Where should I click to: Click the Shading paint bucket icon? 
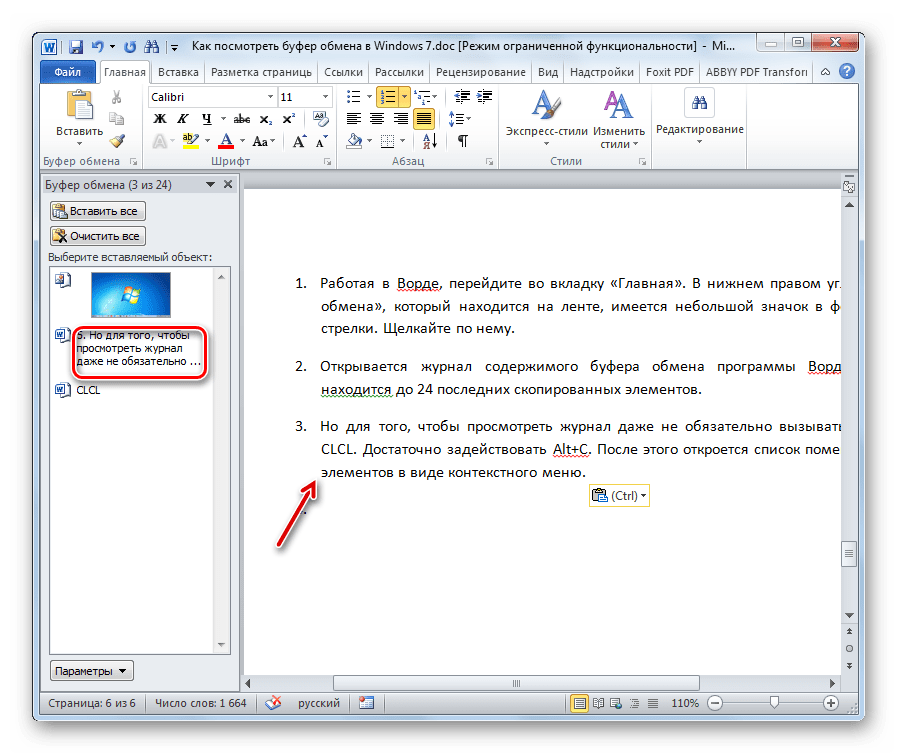355,141
